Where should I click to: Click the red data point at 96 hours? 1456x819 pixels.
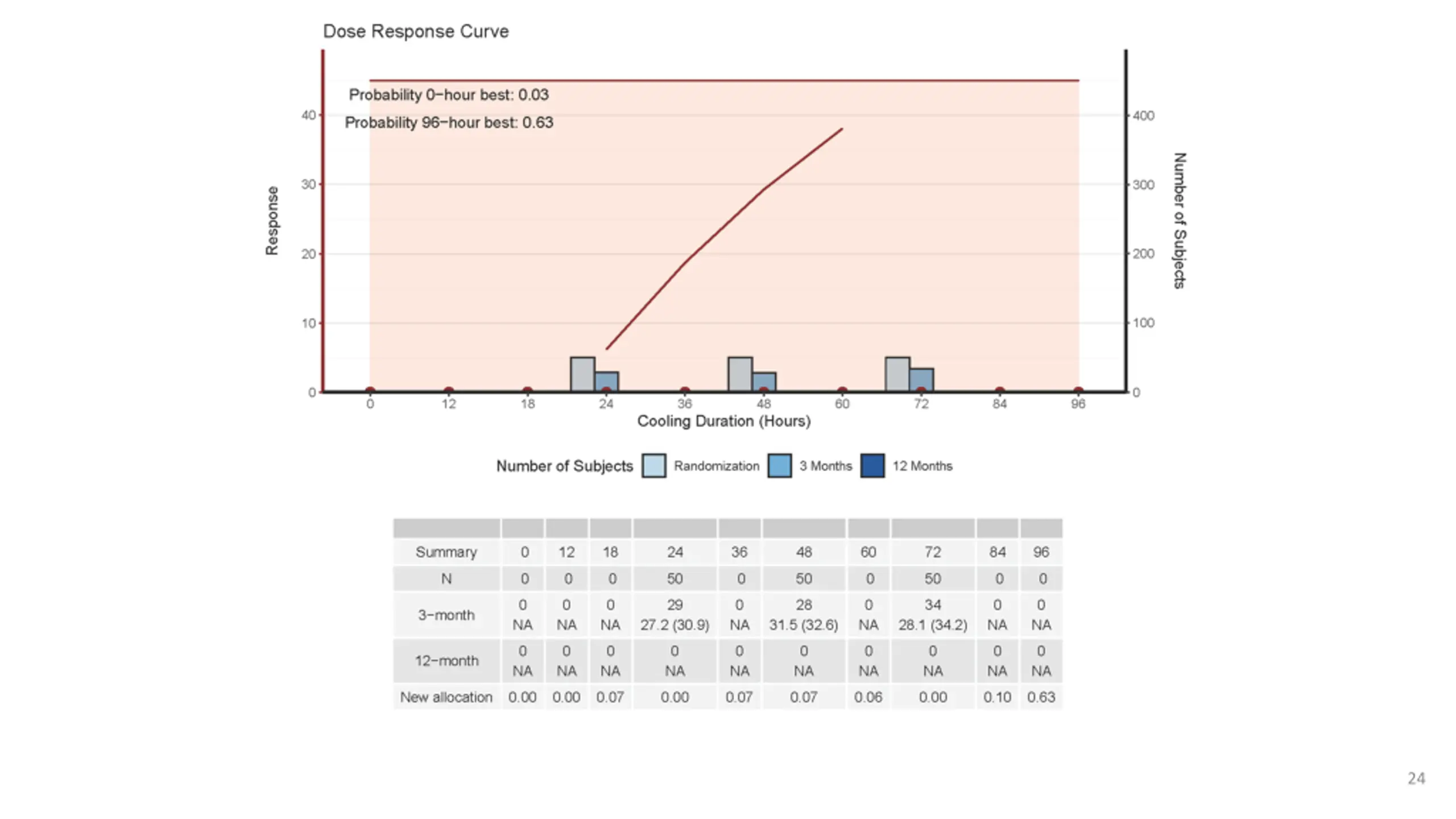click(x=1078, y=391)
